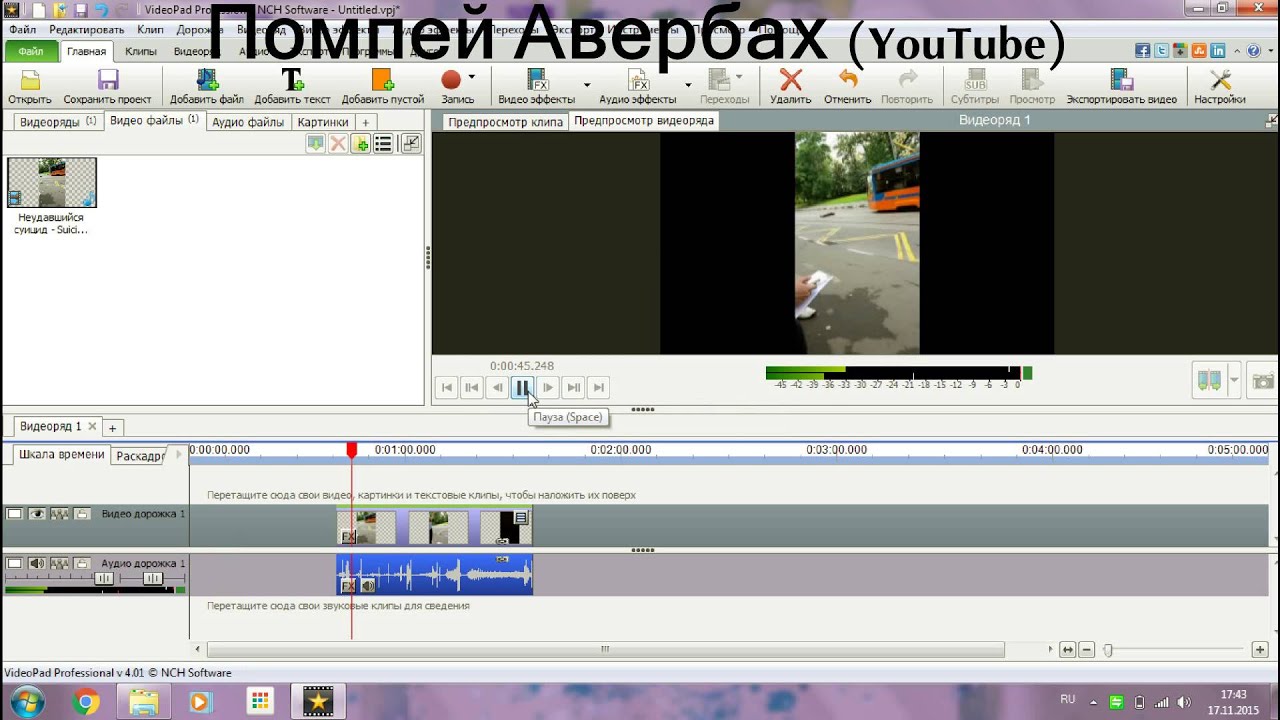Screen dimensions: 1280x720
Task: Click the green Файл ribbon tab
Action: 30,52
